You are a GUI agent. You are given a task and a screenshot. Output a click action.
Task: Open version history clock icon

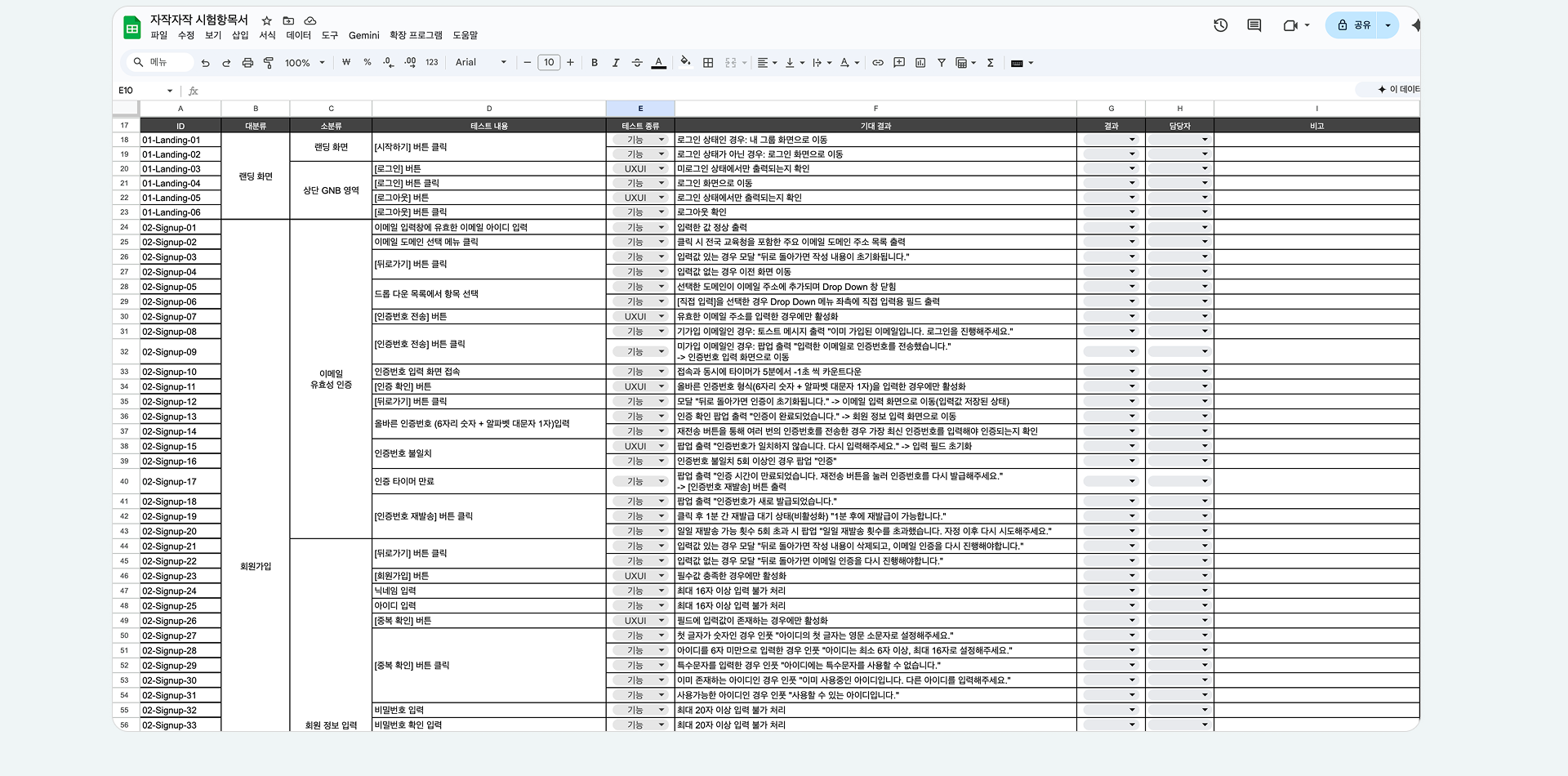click(x=1220, y=25)
